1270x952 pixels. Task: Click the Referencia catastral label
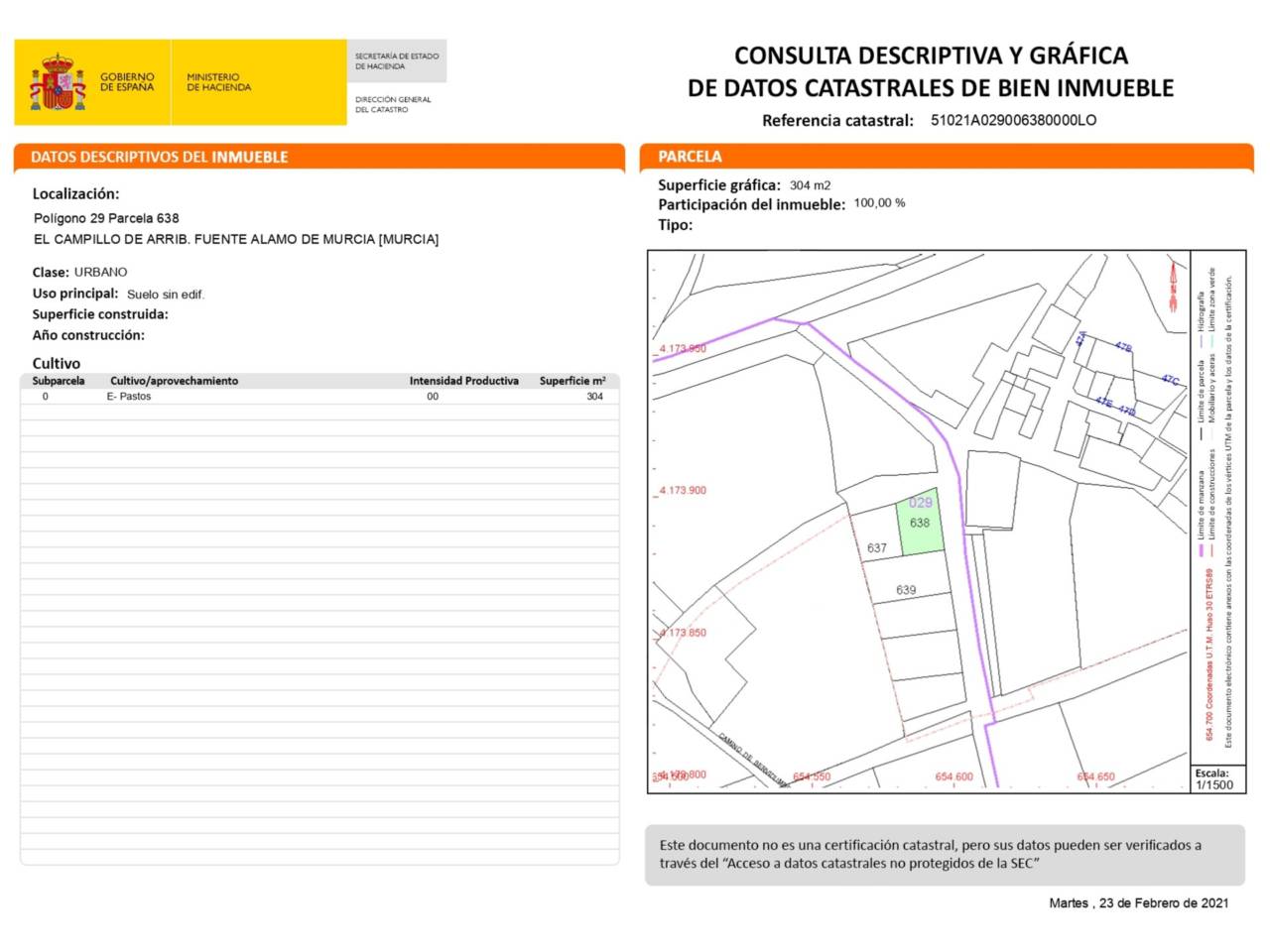tap(837, 121)
